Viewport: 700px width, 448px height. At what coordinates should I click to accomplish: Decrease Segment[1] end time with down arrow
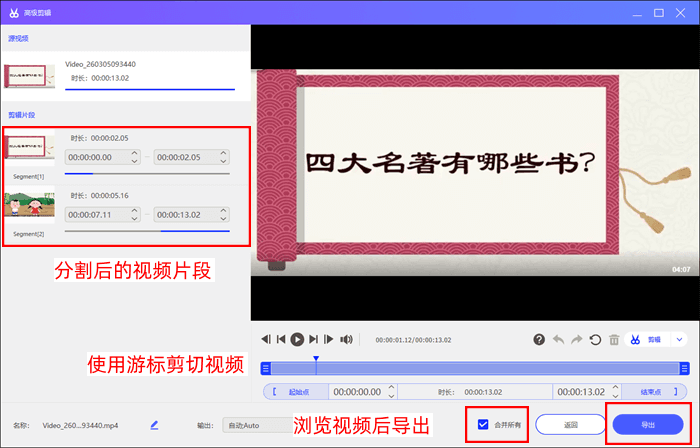pyautogui.click(x=223, y=161)
